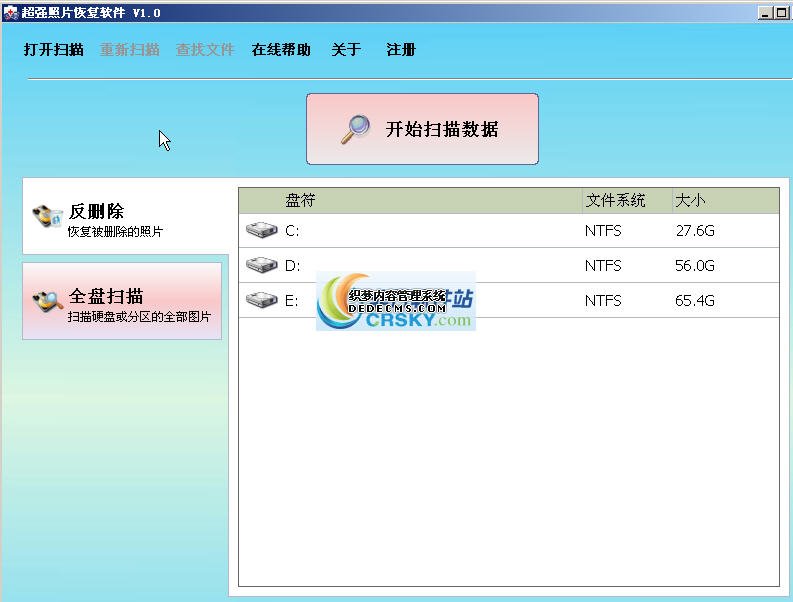
Task: Select the 27.6G size cell of C: drive
Action: tap(695, 231)
